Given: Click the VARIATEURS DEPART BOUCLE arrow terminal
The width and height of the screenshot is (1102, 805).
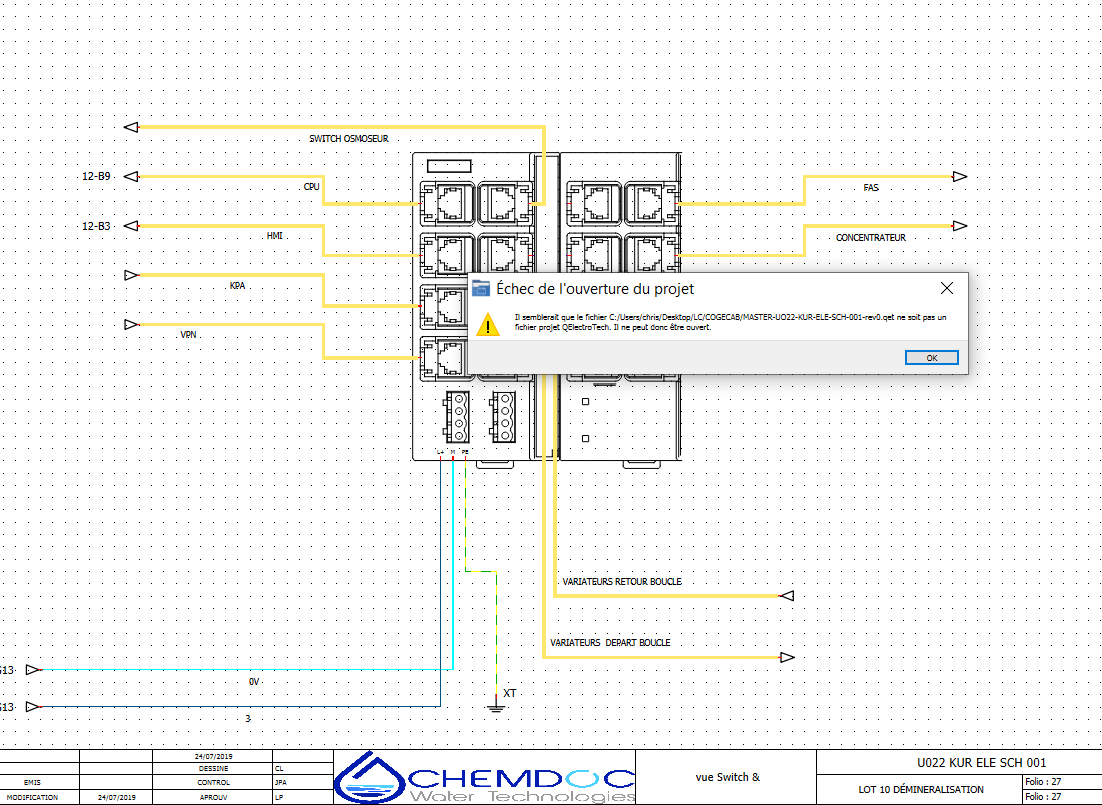Looking at the screenshot, I should tap(786, 657).
